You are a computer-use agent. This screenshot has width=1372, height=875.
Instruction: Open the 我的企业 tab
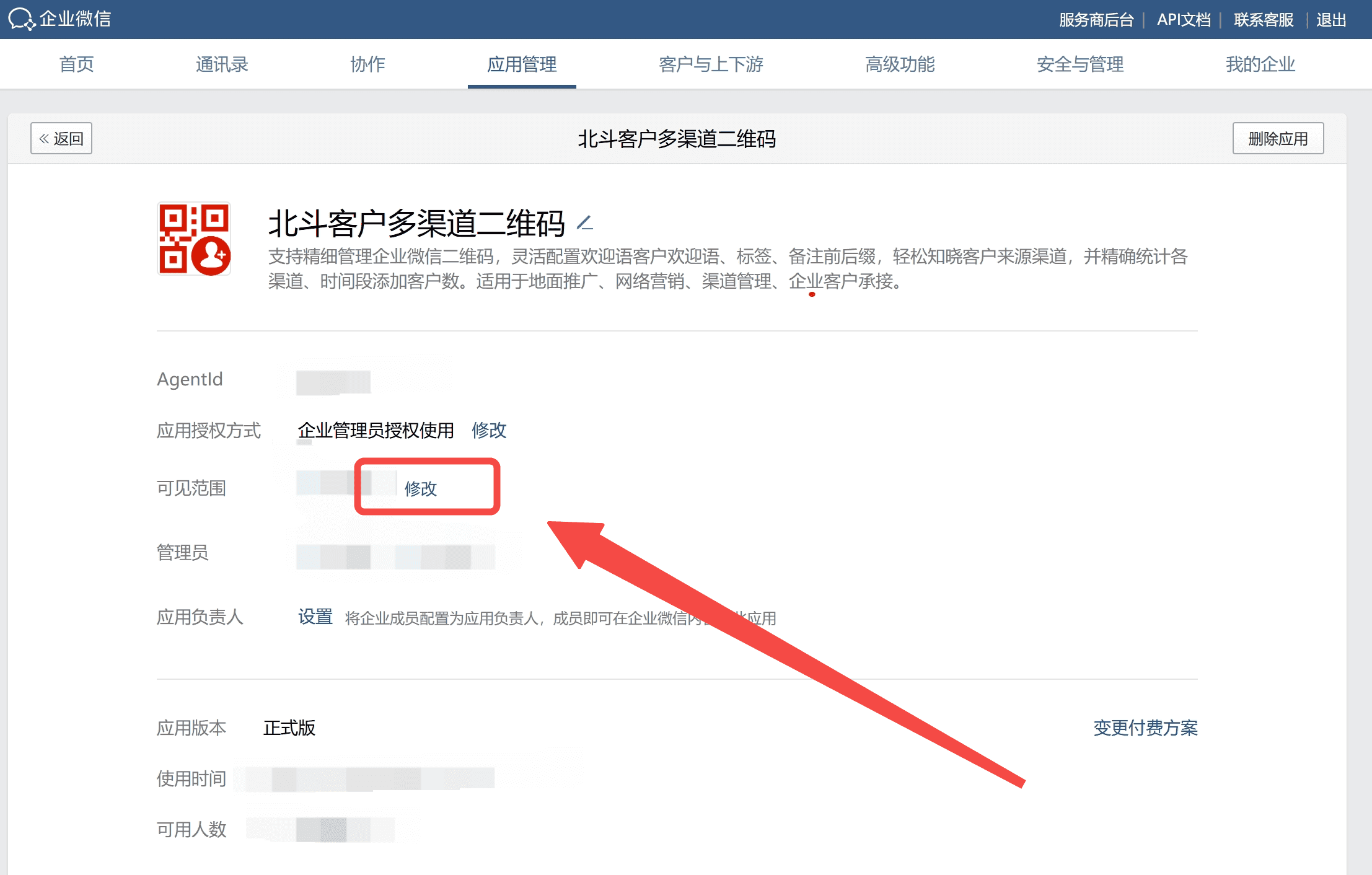tap(1260, 64)
